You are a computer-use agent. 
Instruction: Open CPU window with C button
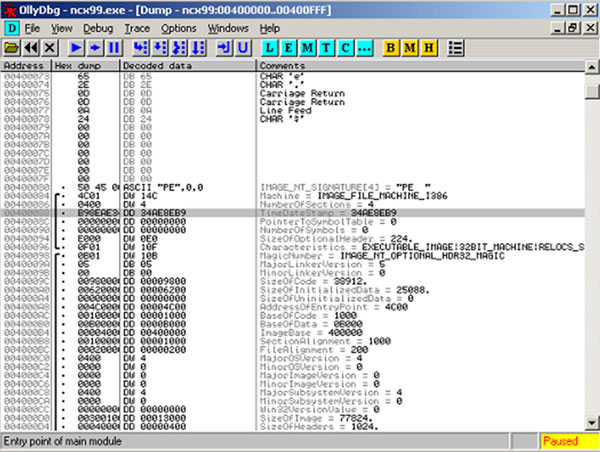click(x=346, y=48)
